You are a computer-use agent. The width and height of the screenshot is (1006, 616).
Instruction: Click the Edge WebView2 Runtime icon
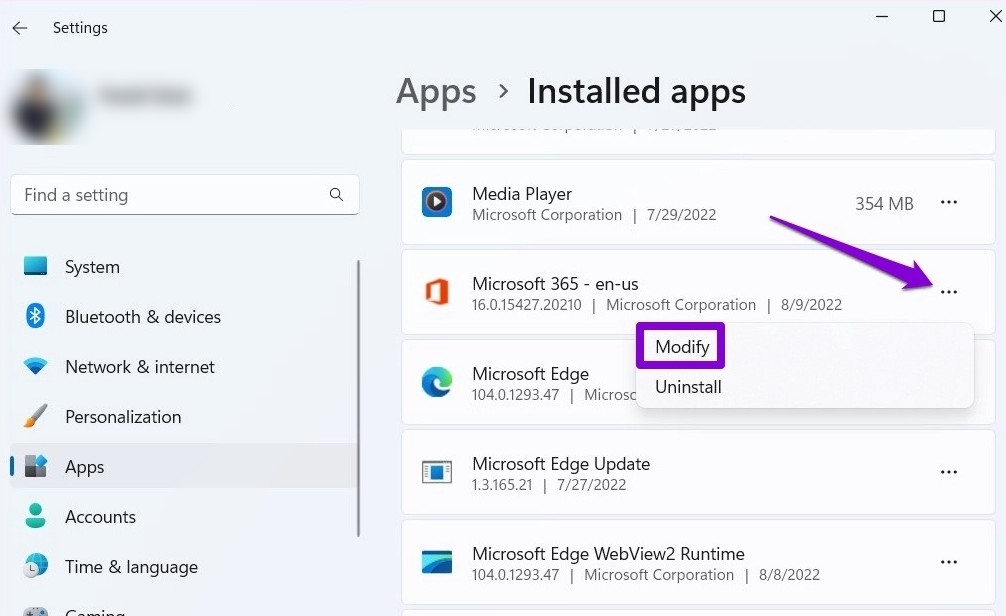pyautogui.click(x=437, y=562)
